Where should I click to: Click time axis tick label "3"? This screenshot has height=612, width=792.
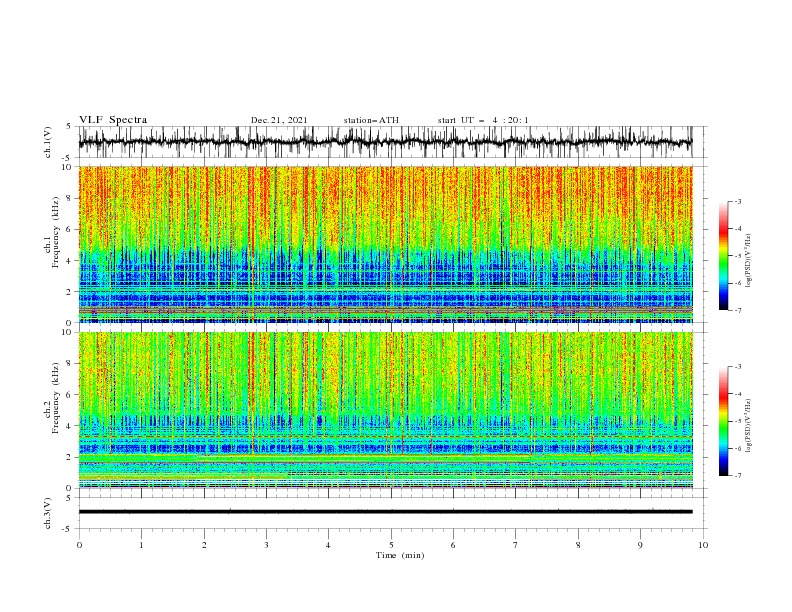tap(266, 545)
